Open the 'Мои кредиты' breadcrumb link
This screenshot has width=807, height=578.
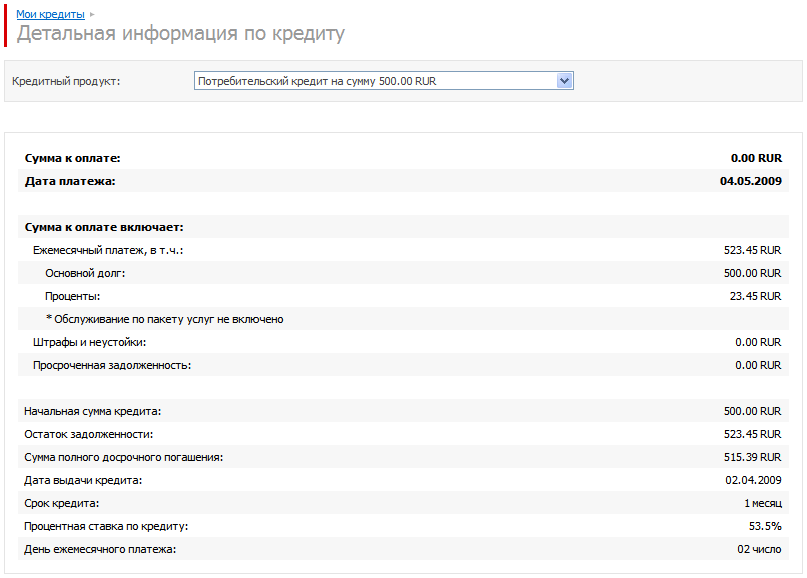pos(50,14)
